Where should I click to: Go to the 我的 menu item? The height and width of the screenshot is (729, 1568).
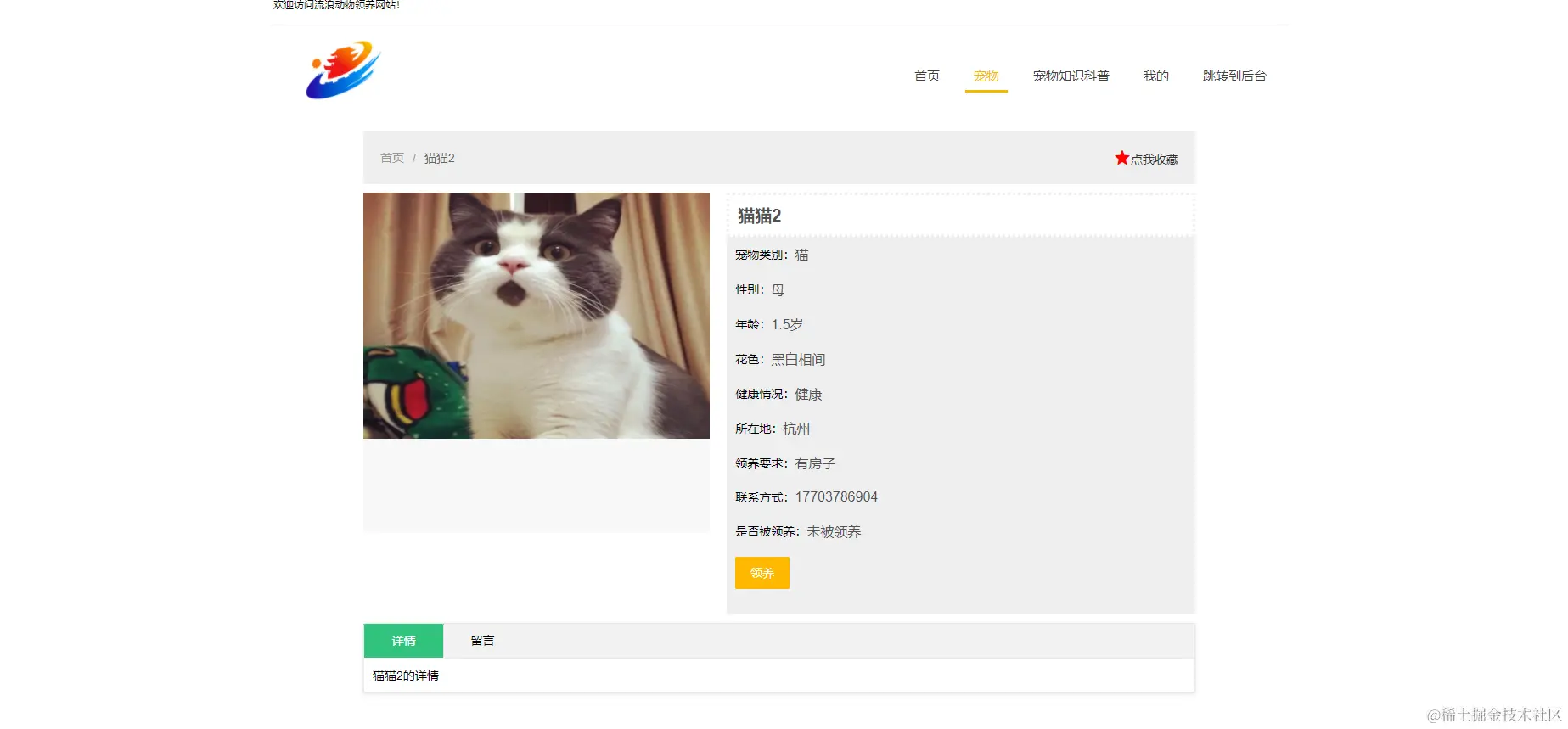pos(1155,76)
